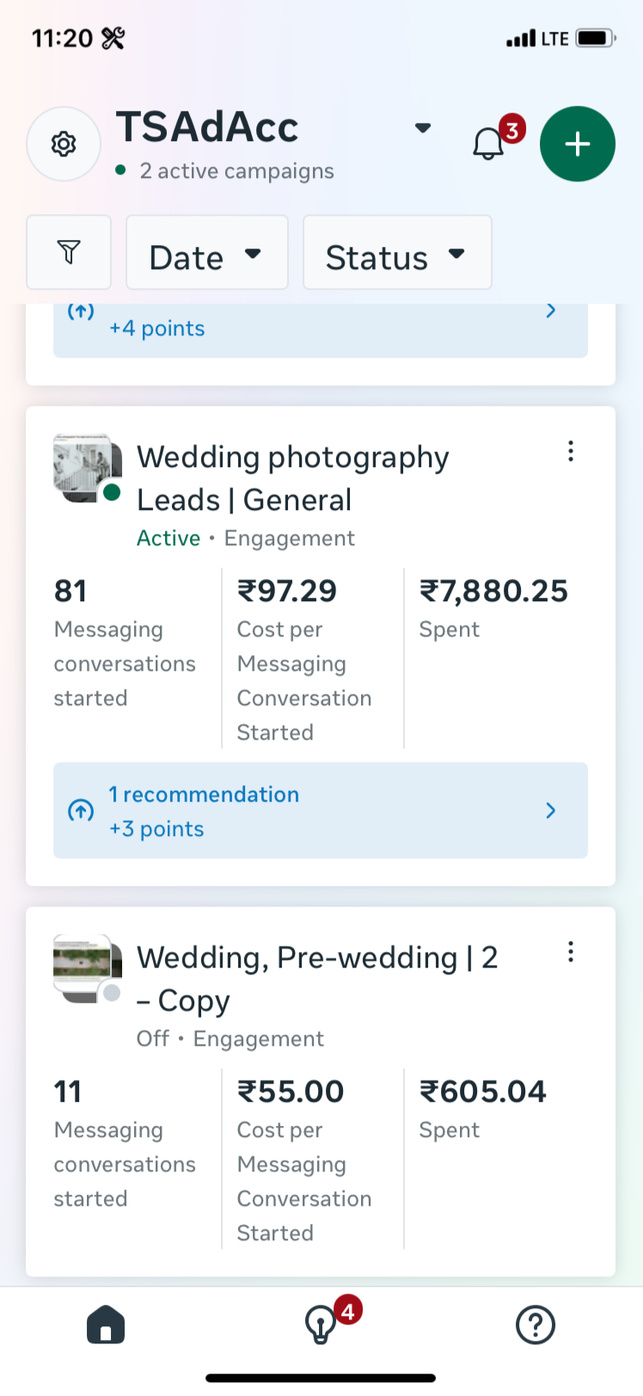Tap the Wedding, Pre-wedding Copy campaign thumbnail

(86, 968)
